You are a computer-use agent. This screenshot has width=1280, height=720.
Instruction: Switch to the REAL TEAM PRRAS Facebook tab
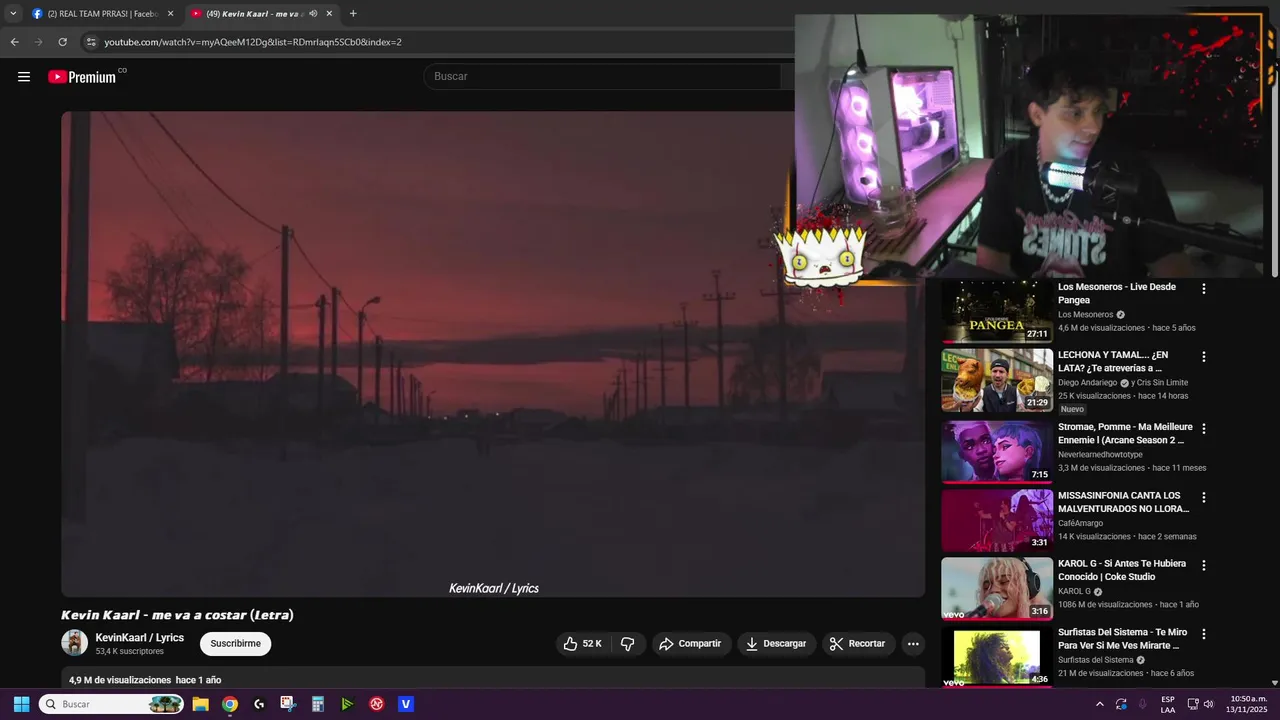pos(103,14)
